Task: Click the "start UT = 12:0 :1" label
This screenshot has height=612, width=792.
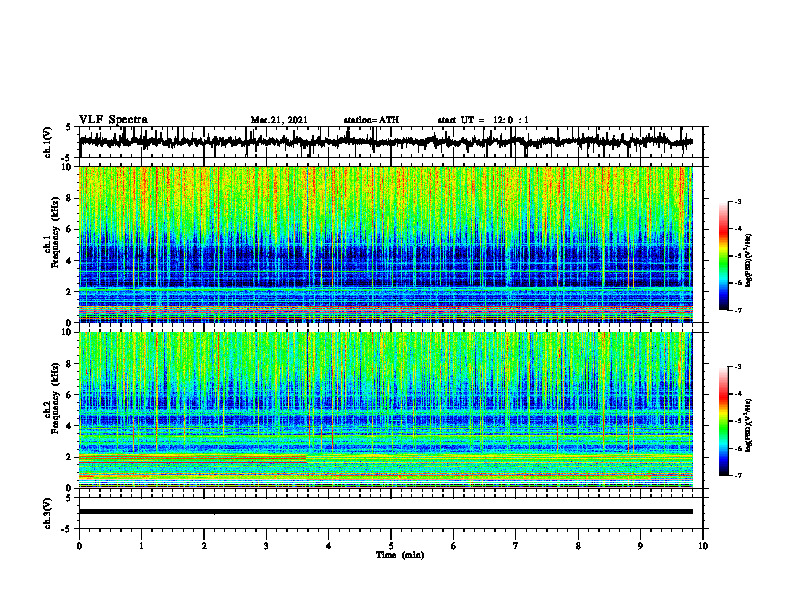Action: [x=483, y=120]
